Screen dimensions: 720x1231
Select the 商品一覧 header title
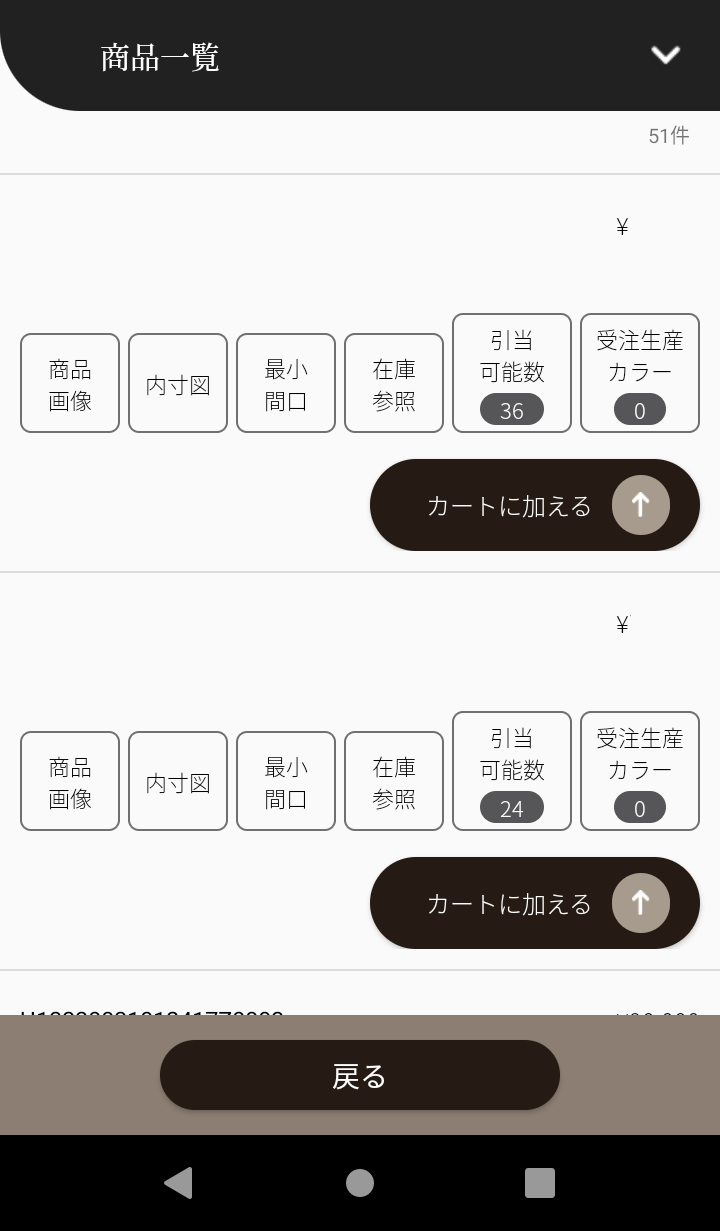tap(160, 57)
